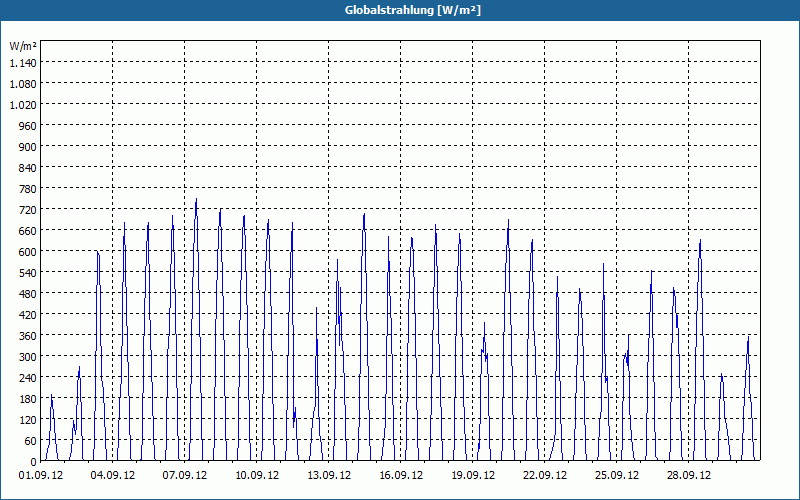
Task: Click the 04.09.12 date label
Action: pos(113,476)
